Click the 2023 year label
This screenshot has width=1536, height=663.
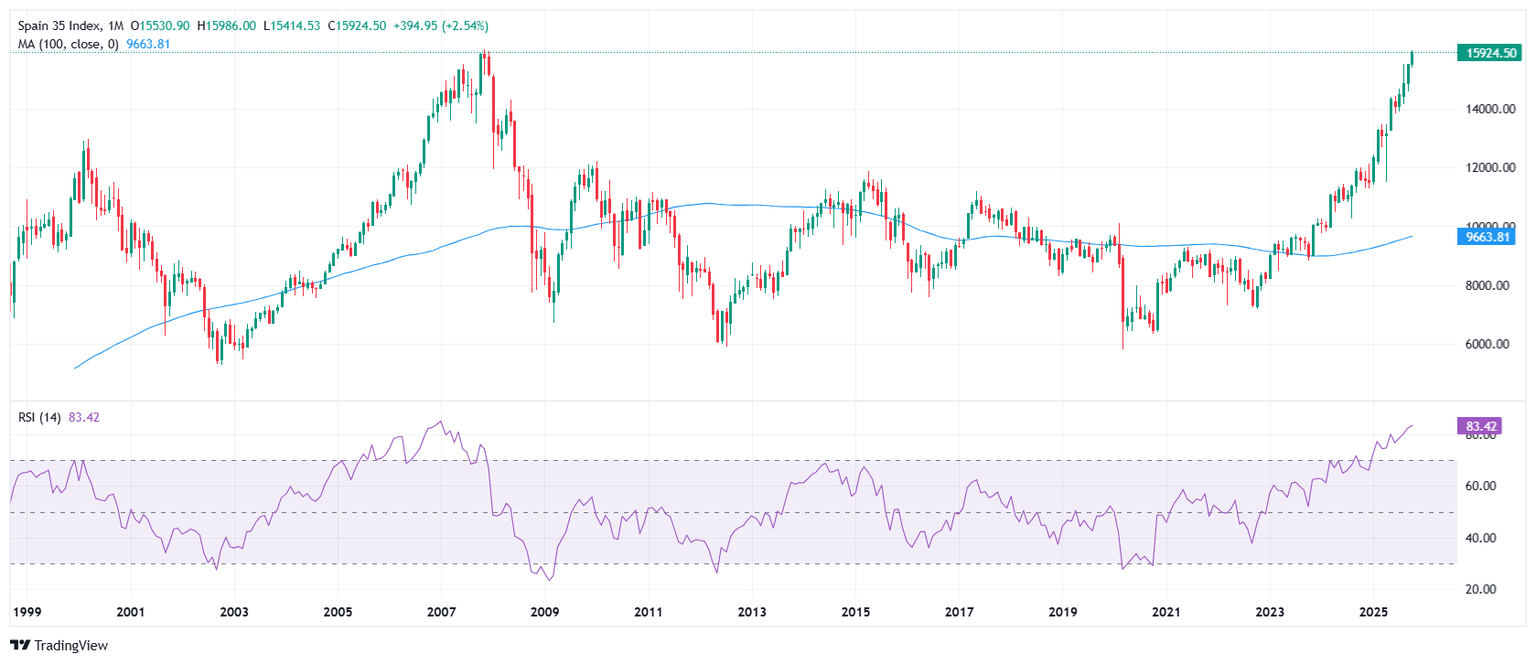pos(1270,611)
